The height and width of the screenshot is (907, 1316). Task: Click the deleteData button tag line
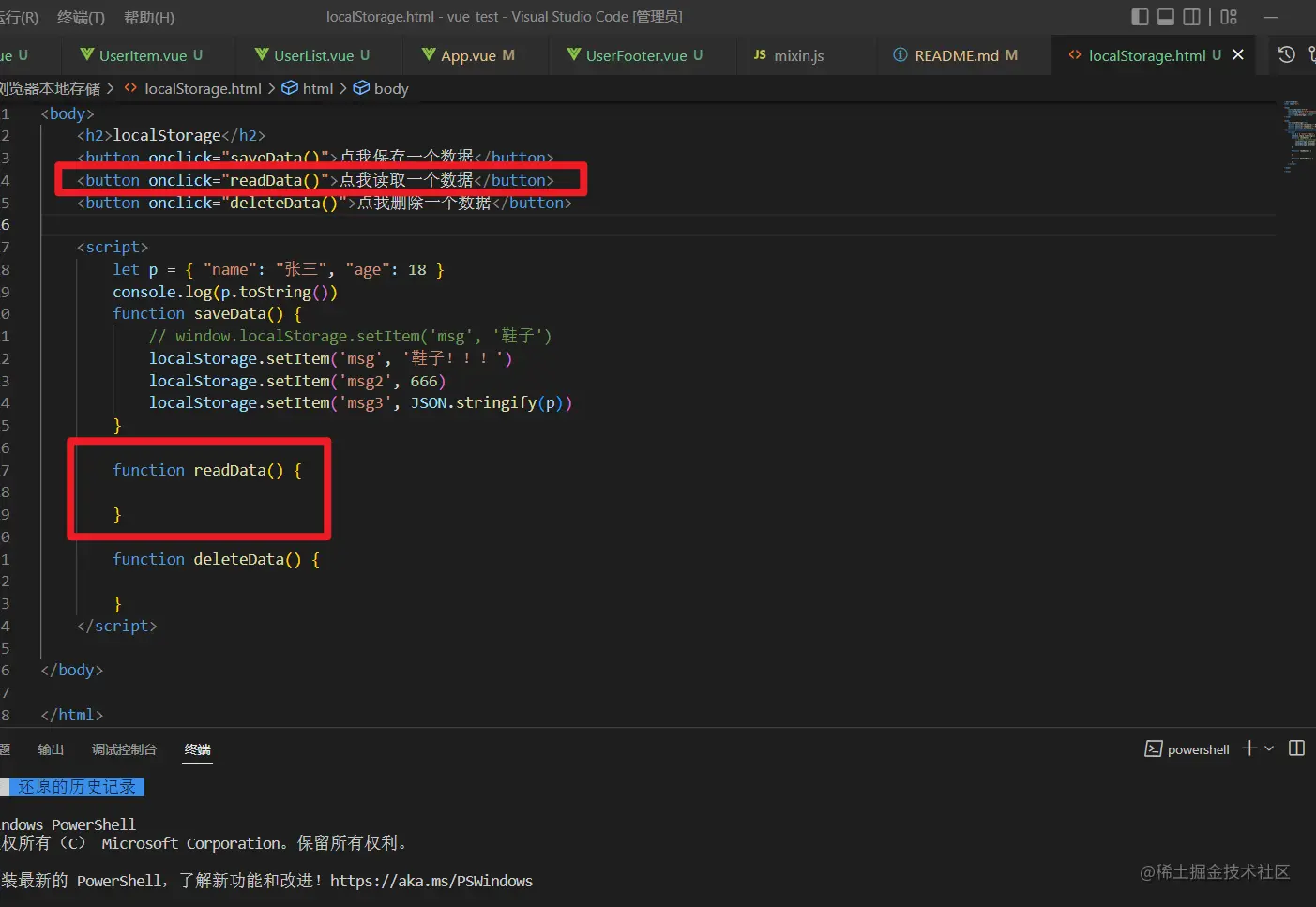coord(325,203)
